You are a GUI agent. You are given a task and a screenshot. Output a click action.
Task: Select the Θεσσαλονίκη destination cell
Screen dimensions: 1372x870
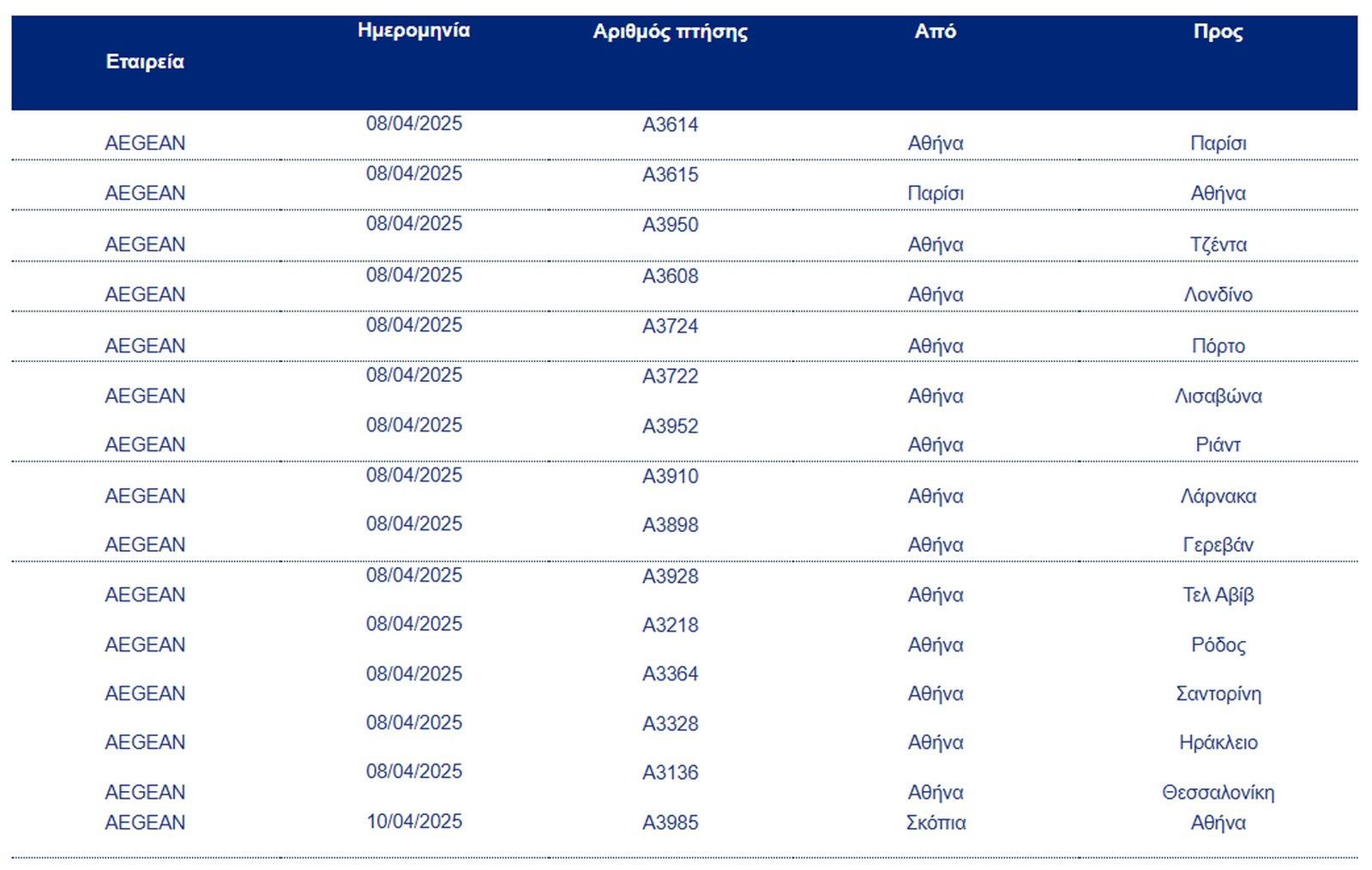1218,792
